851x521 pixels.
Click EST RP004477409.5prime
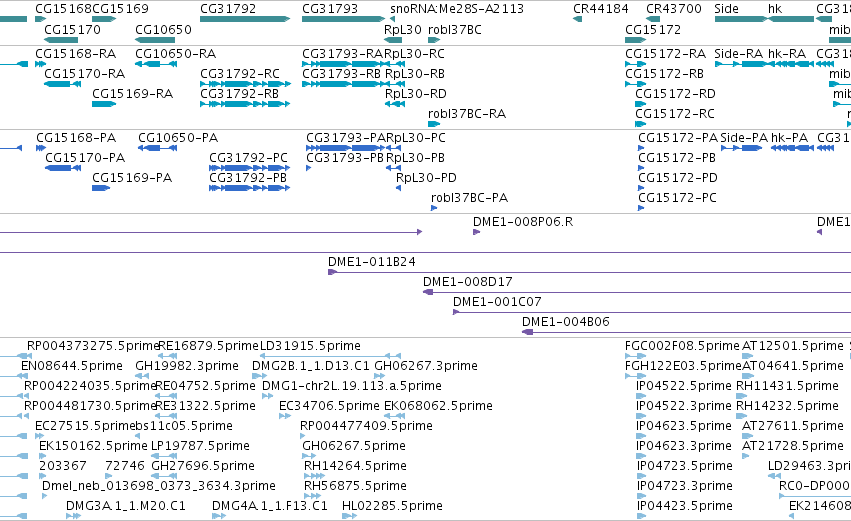(366, 426)
